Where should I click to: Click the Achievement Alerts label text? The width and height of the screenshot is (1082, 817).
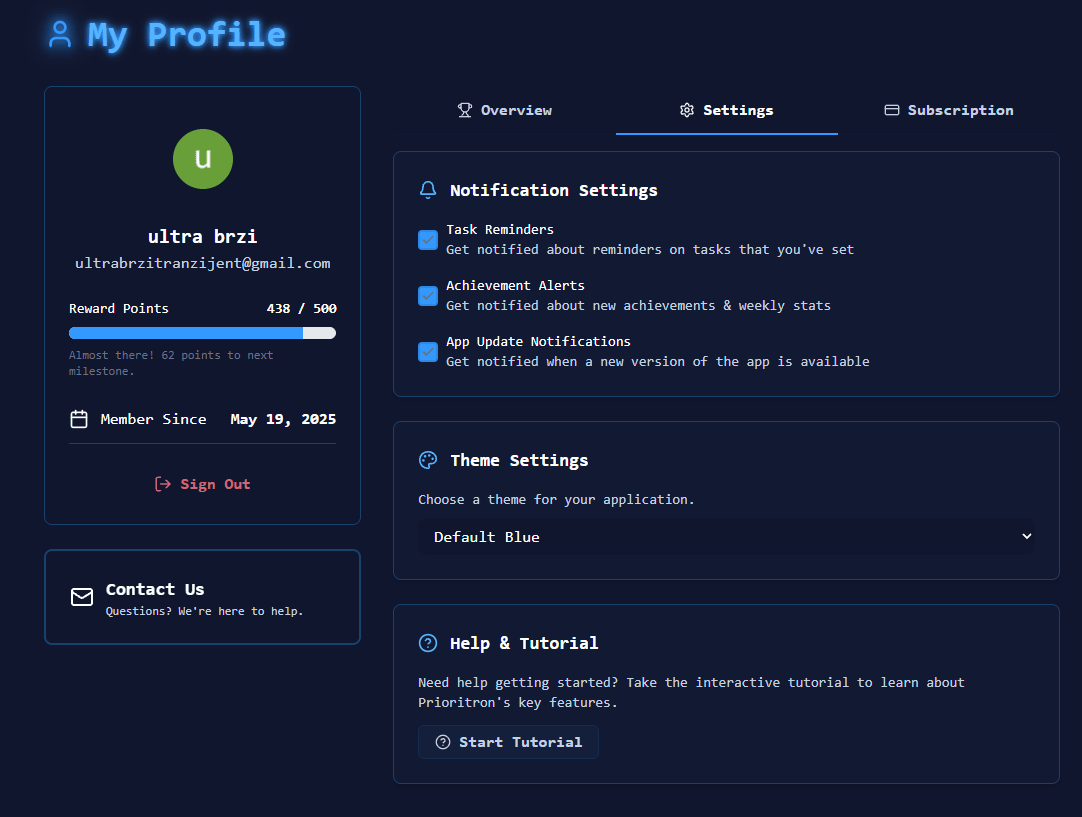coord(515,285)
